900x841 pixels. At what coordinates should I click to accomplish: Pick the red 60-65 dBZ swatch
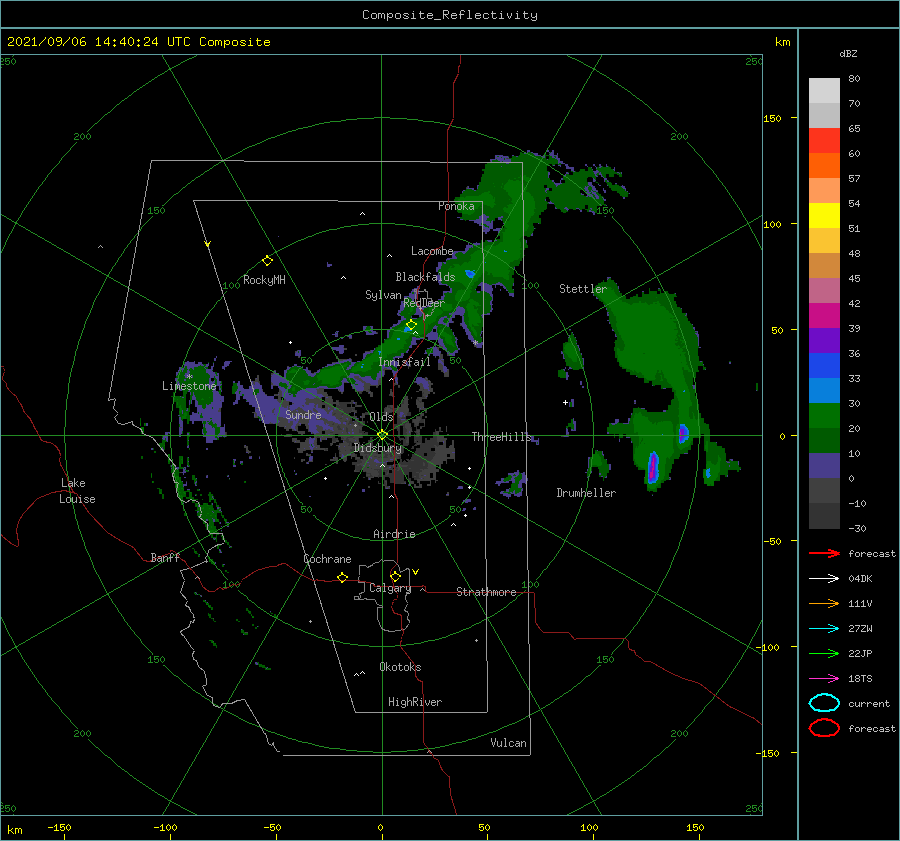pos(824,141)
